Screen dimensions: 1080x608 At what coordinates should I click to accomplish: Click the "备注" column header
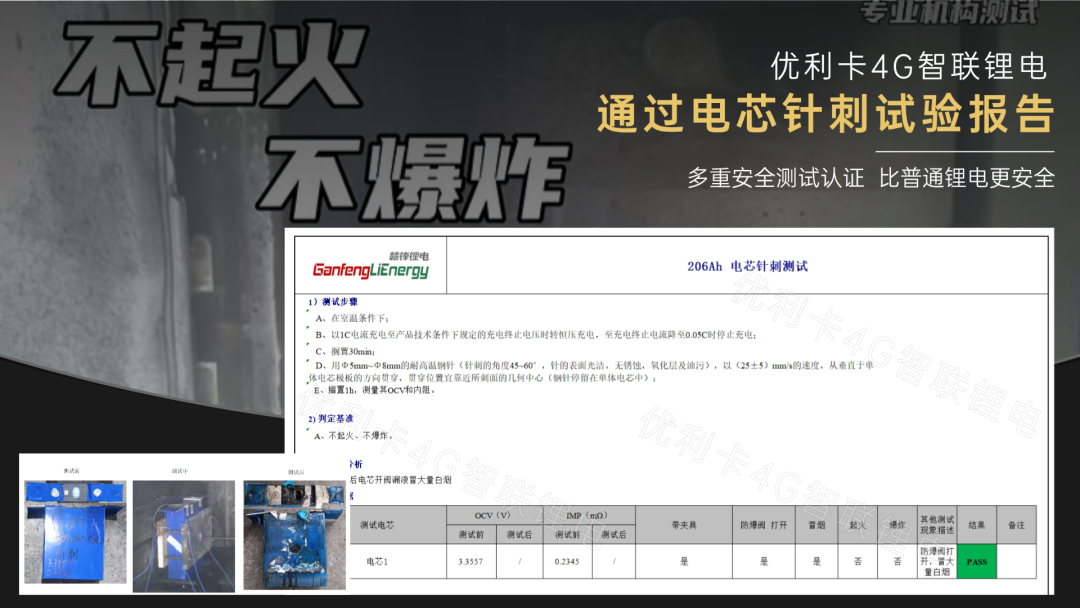click(1017, 525)
